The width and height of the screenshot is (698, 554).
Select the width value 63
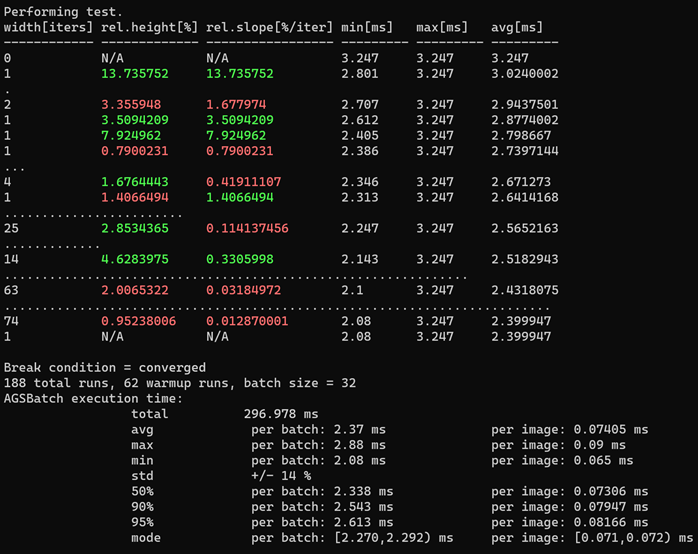coord(12,289)
